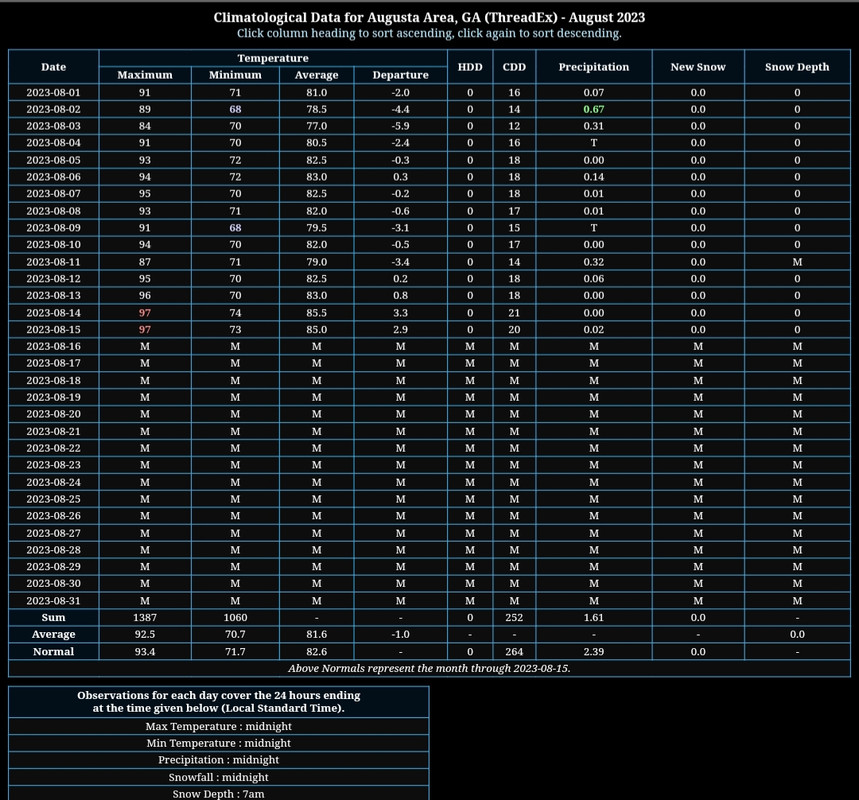Click 'Min Temperature : midnight' row
Image resolution: width=859 pixels, height=800 pixels.
(x=219, y=744)
